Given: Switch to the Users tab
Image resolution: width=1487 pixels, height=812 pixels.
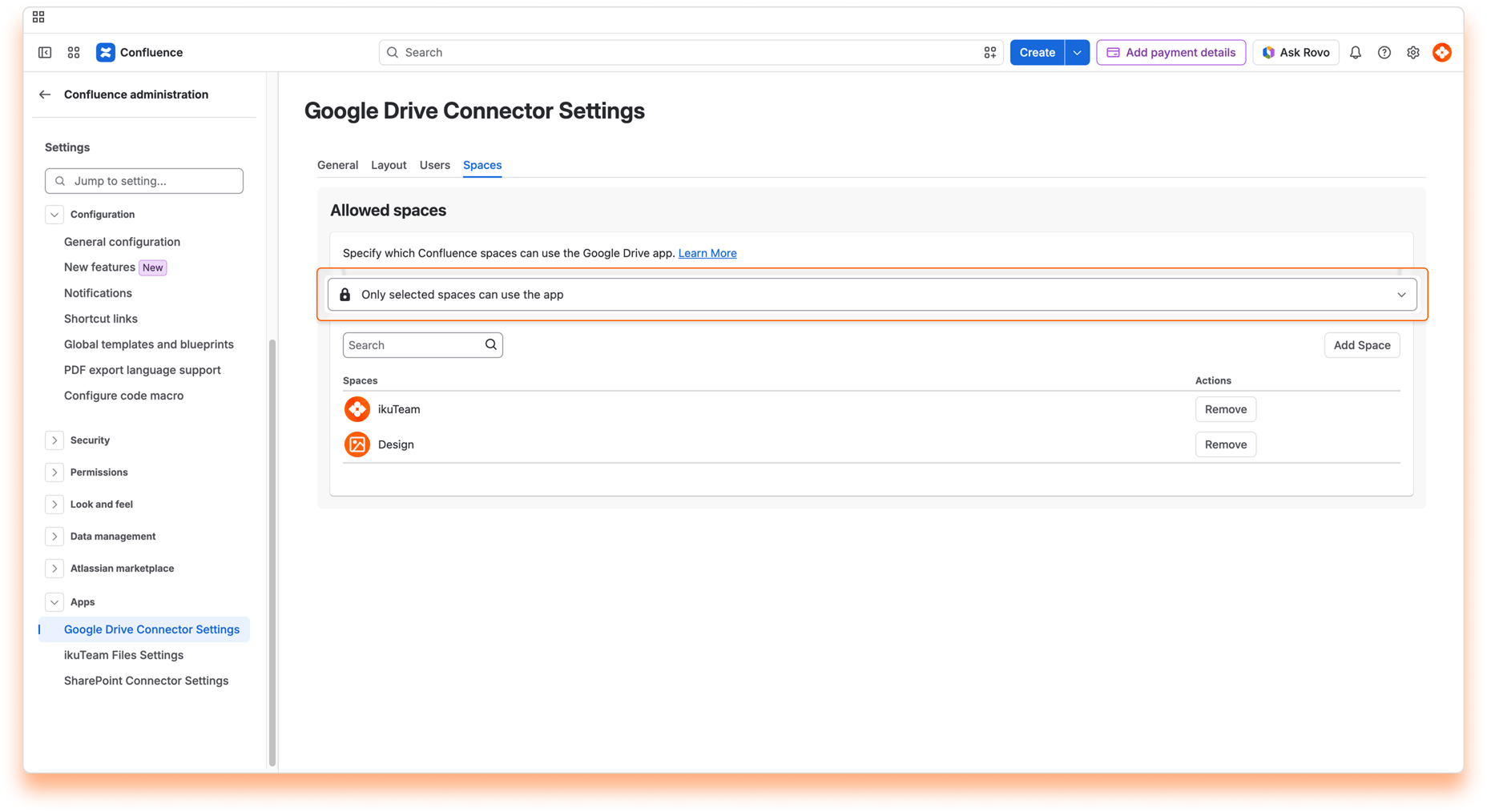Looking at the screenshot, I should click(x=434, y=165).
